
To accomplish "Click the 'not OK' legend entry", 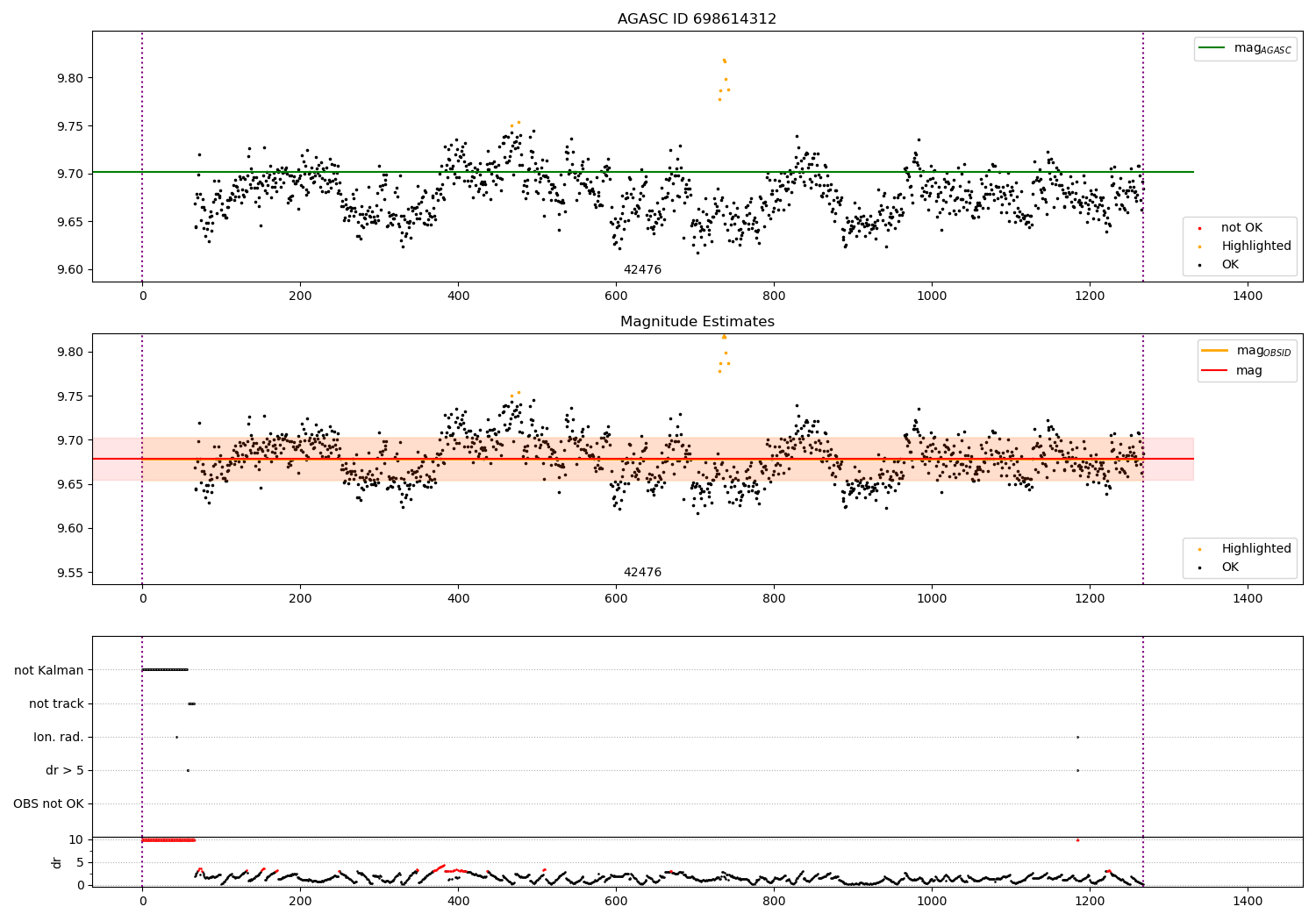I will click(1241, 228).
